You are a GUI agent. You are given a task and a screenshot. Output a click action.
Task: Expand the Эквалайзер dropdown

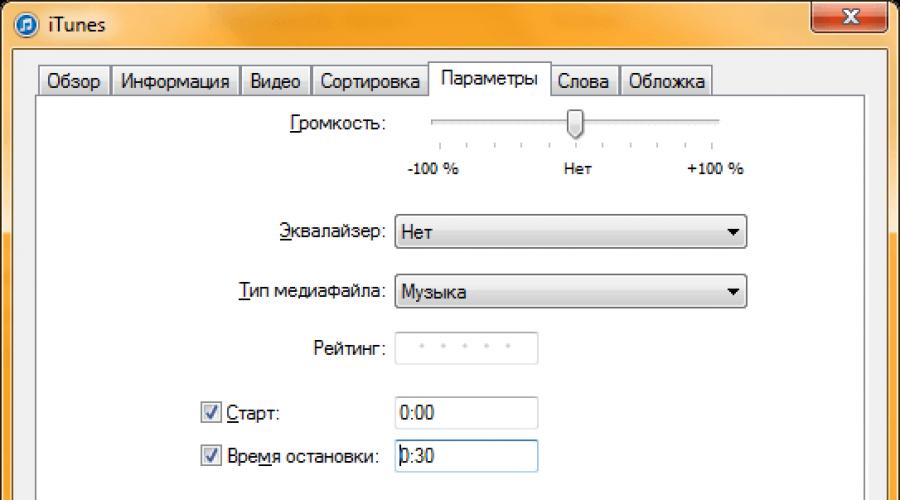coord(571,232)
